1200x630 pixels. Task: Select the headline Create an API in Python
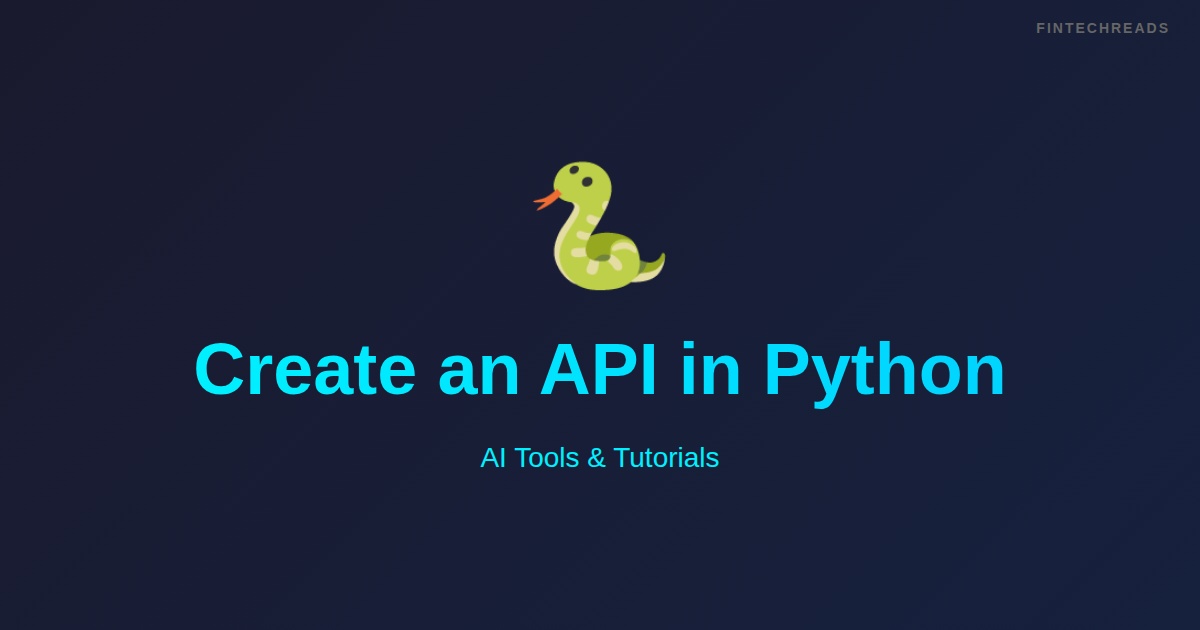[600, 368]
